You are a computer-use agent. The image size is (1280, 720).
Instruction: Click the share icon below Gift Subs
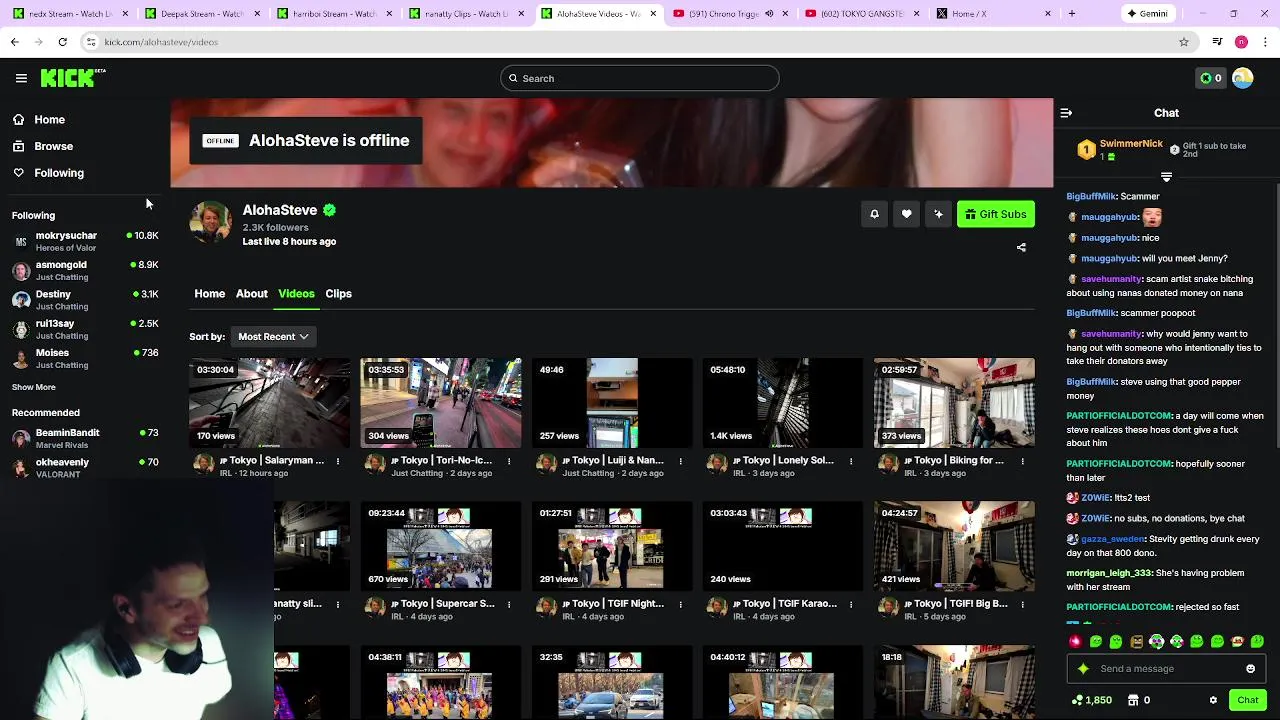[x=1021, y=247]
